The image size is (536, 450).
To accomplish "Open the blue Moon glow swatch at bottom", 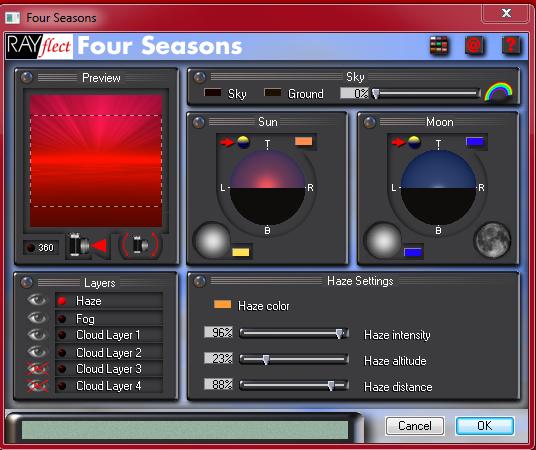I will click(413, 252).
